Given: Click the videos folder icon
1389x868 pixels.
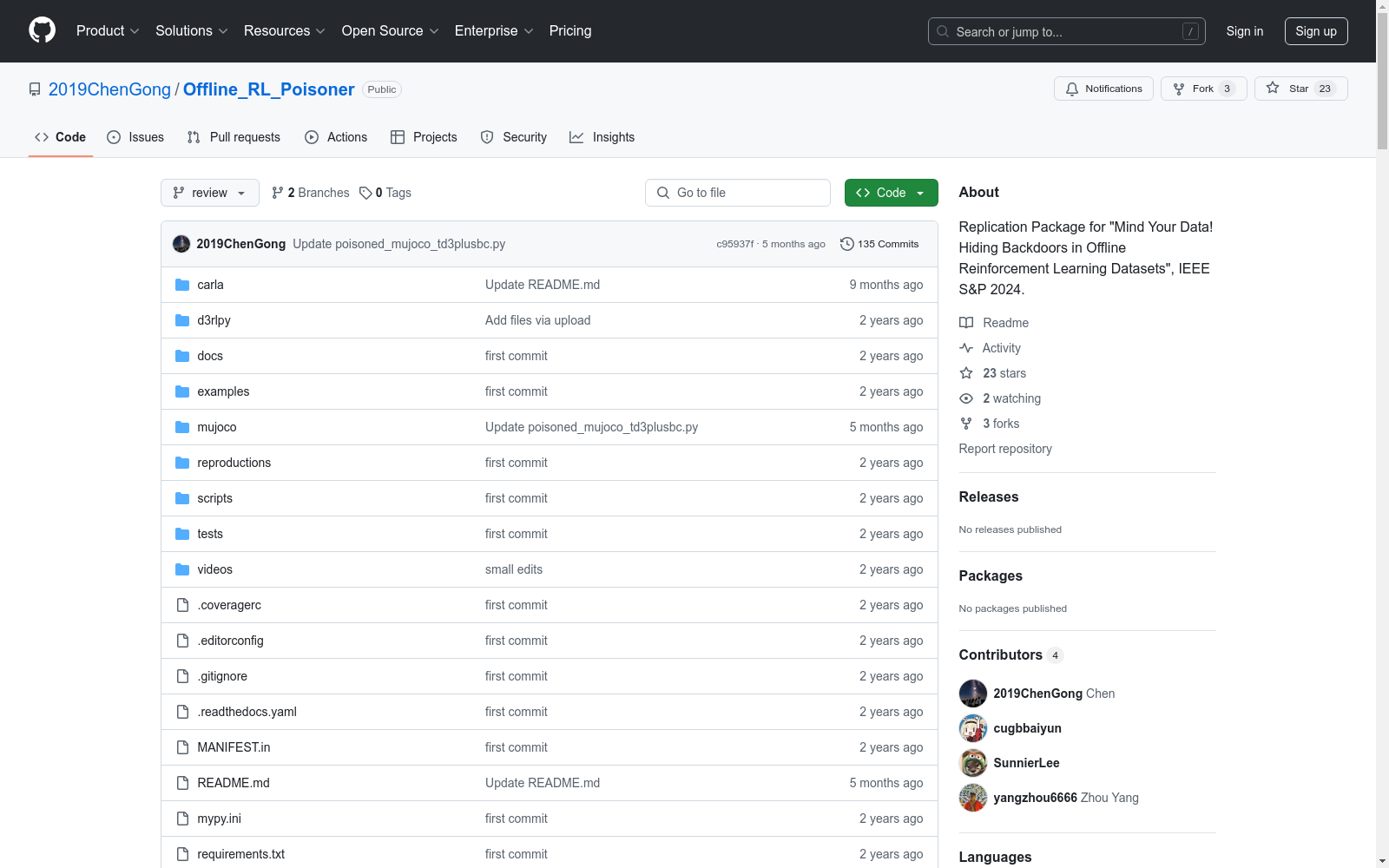Looking at the screenshot, I should coord(182,569).
